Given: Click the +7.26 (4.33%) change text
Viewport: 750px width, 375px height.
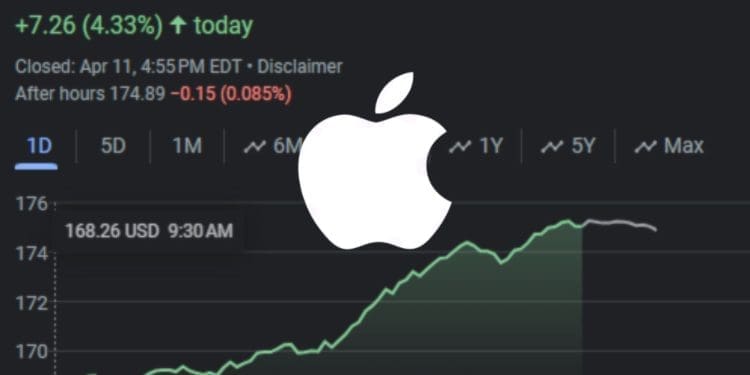Looking at the screenshot, I should (89, 25).
